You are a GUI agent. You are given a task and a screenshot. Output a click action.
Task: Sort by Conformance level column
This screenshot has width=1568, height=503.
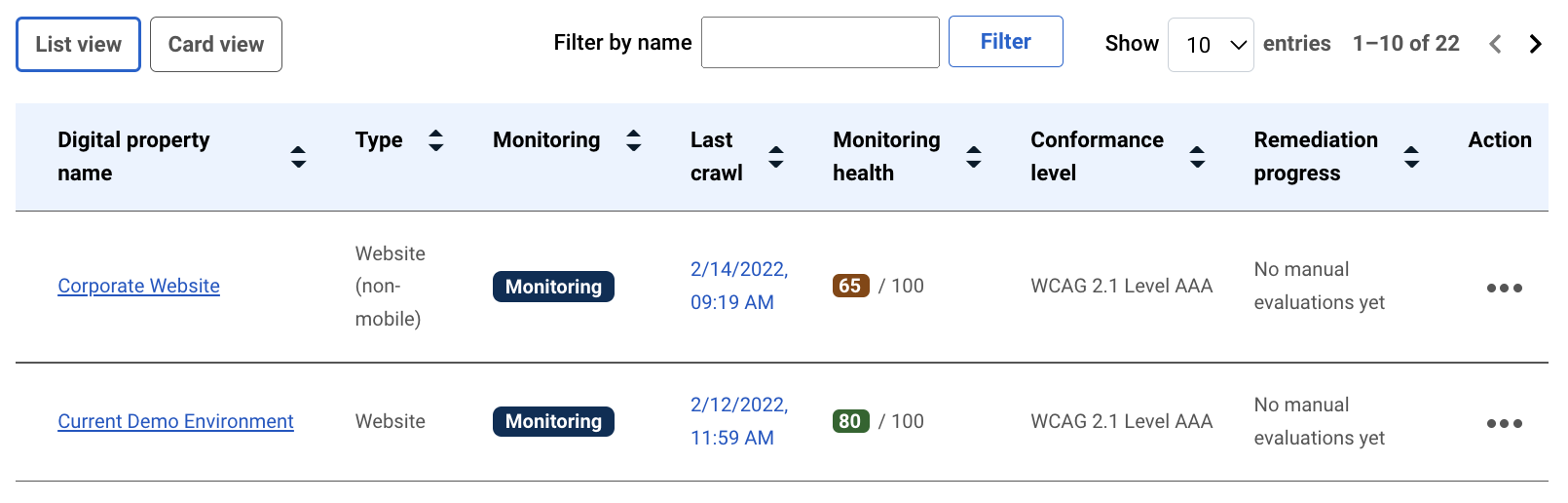(1197, 157)
